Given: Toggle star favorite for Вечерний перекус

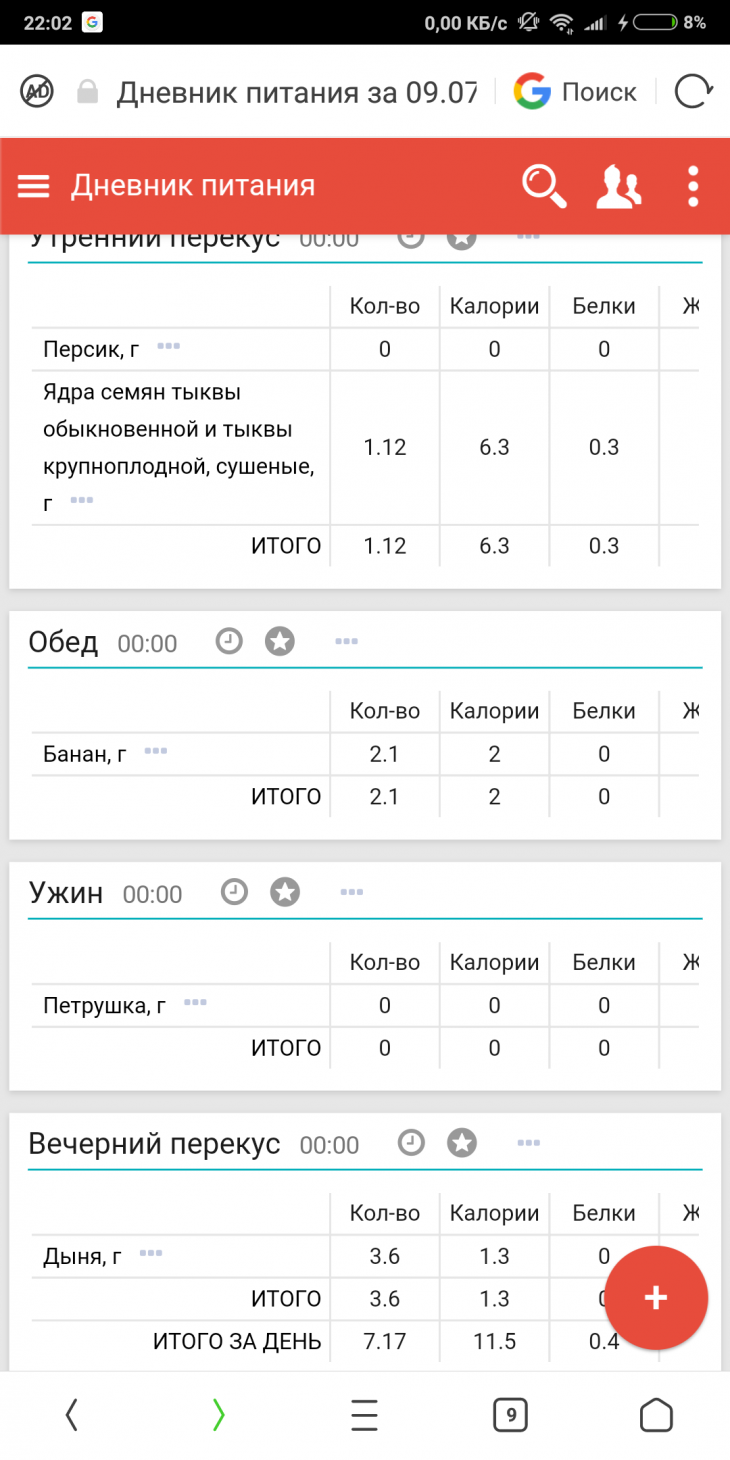Looking at the screenshot, I should 462,1143.
